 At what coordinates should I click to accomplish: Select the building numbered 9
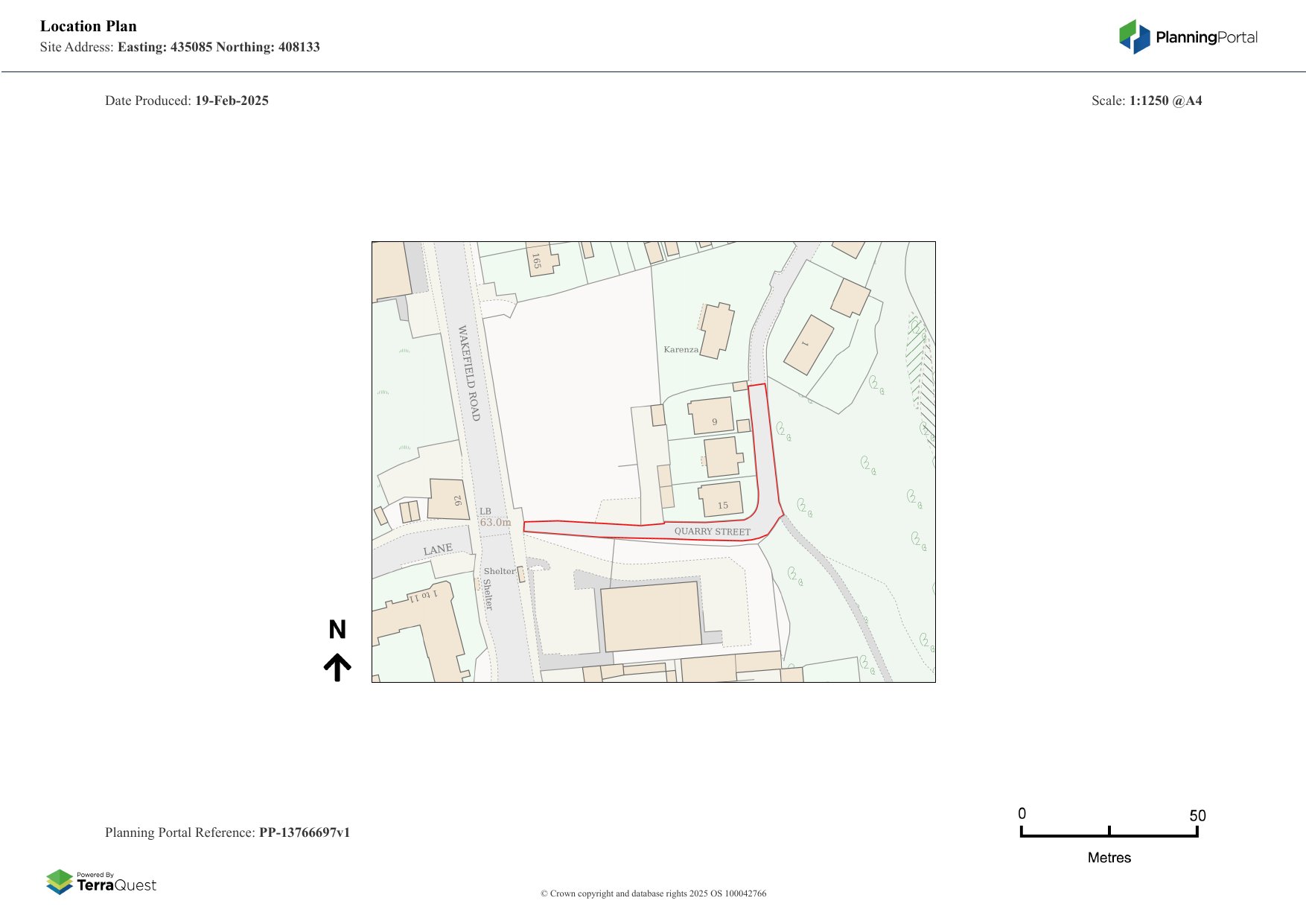(x=712, y=415)
